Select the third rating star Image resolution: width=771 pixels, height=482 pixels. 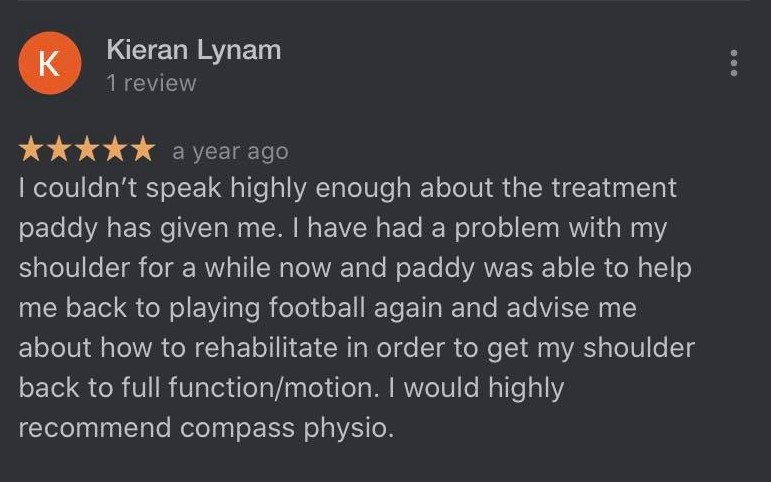tap(87, 151)
